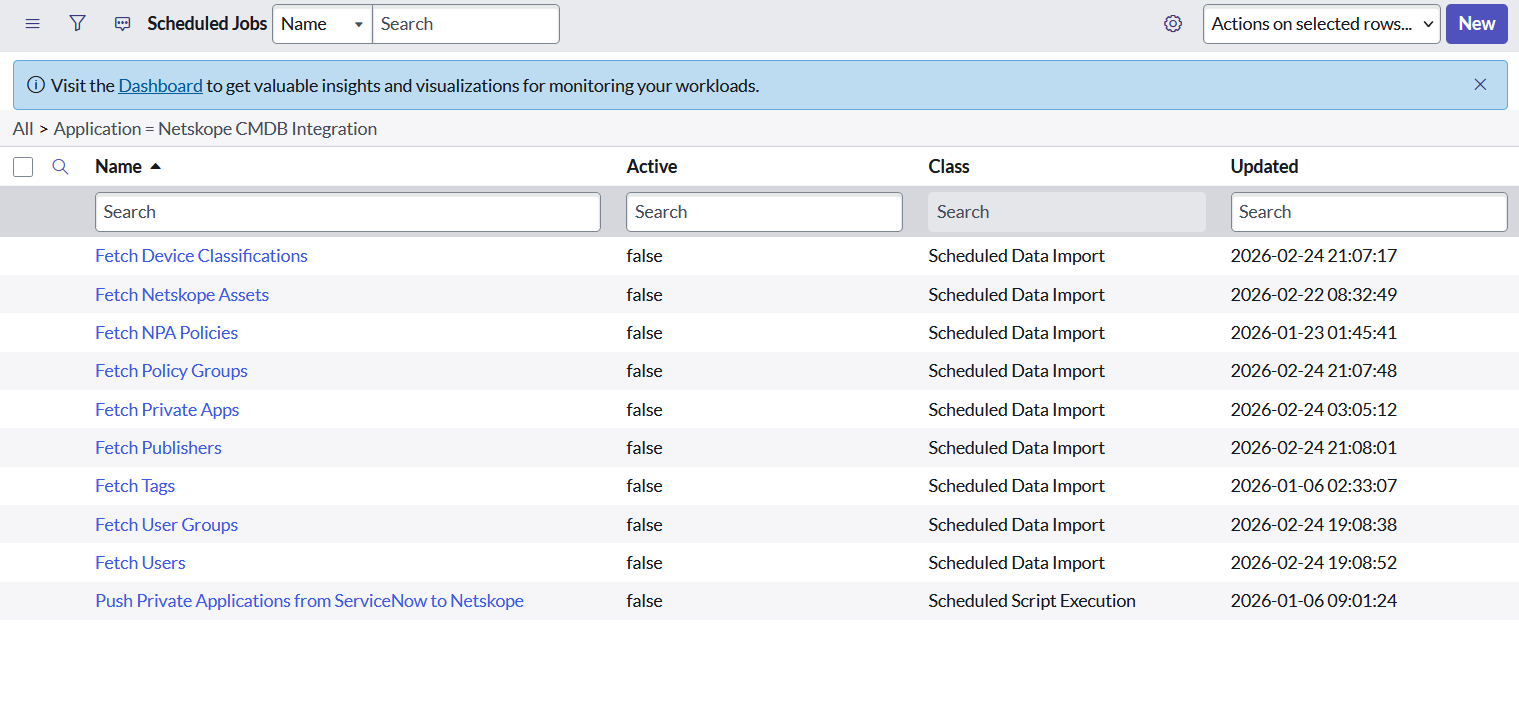
Task: Open the personalize list gear icon
Action: (1173, 24)
